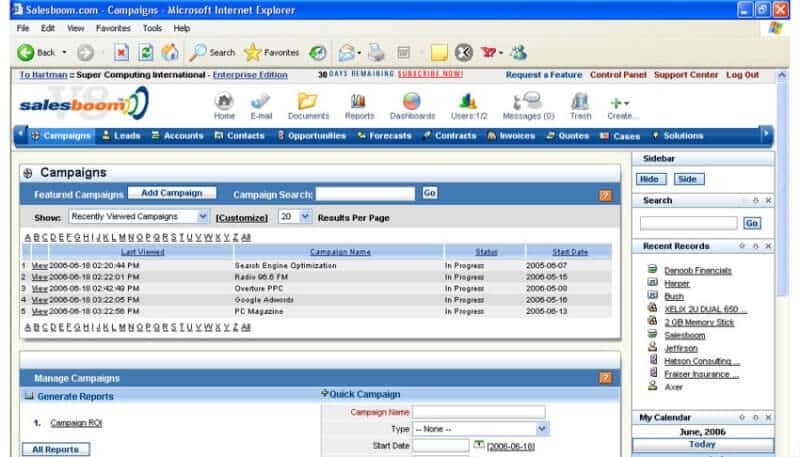Click the tab bar left scroll arrow
800x457 pixels.
pos(20,134)
